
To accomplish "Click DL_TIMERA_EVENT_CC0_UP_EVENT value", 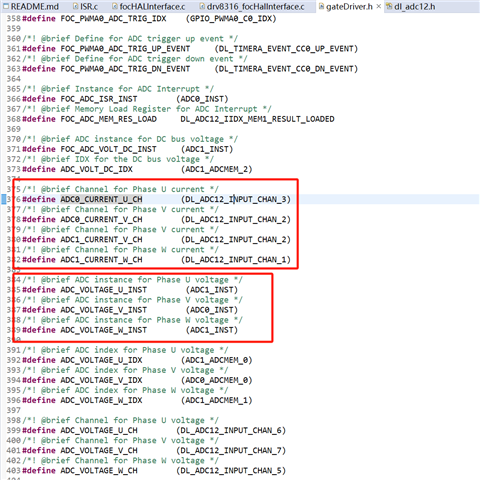I will (x=286, y=49).
